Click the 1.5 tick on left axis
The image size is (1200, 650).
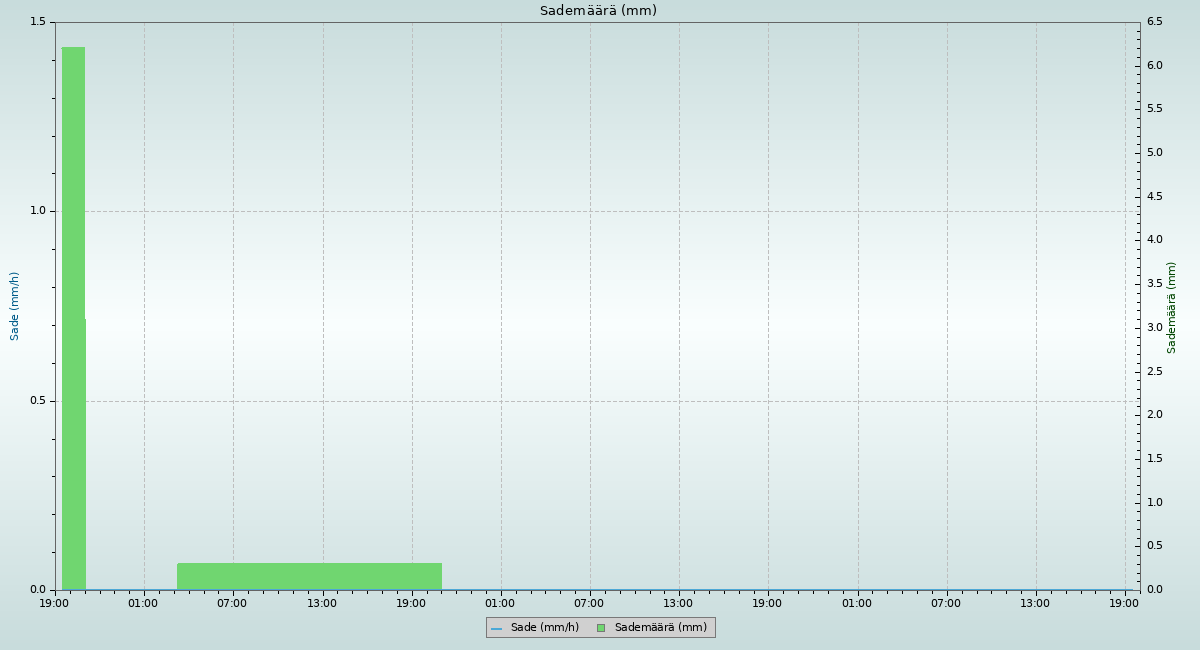pyautogui.click(x=38, y=22)
